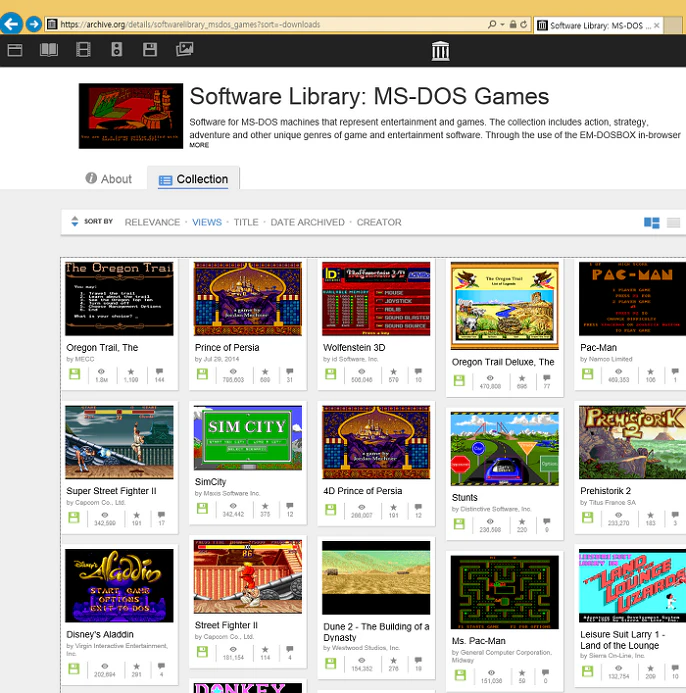Sort by Date Archived
The image size is (686, 693).
307,222
